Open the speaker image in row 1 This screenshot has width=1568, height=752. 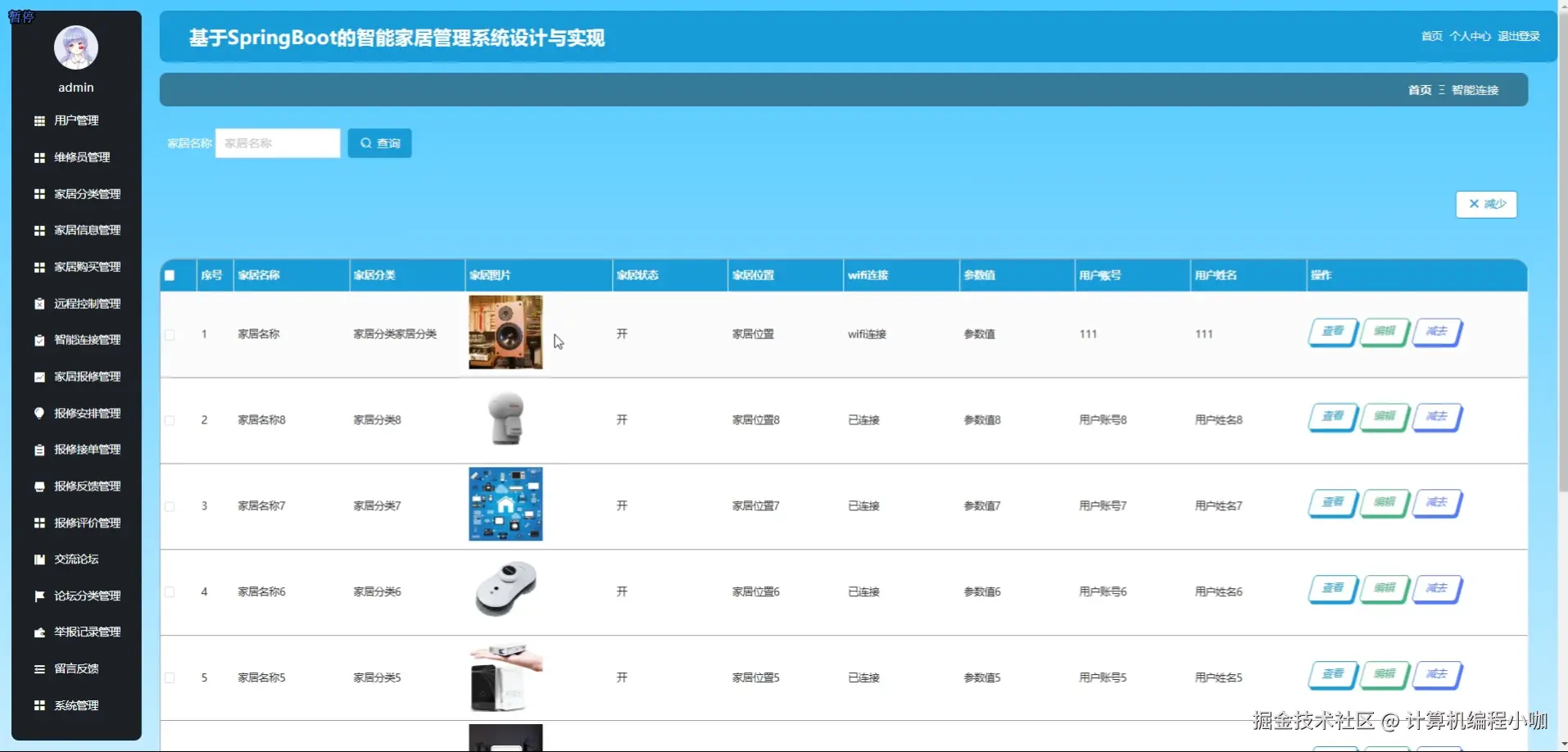[x=505, y=333]
